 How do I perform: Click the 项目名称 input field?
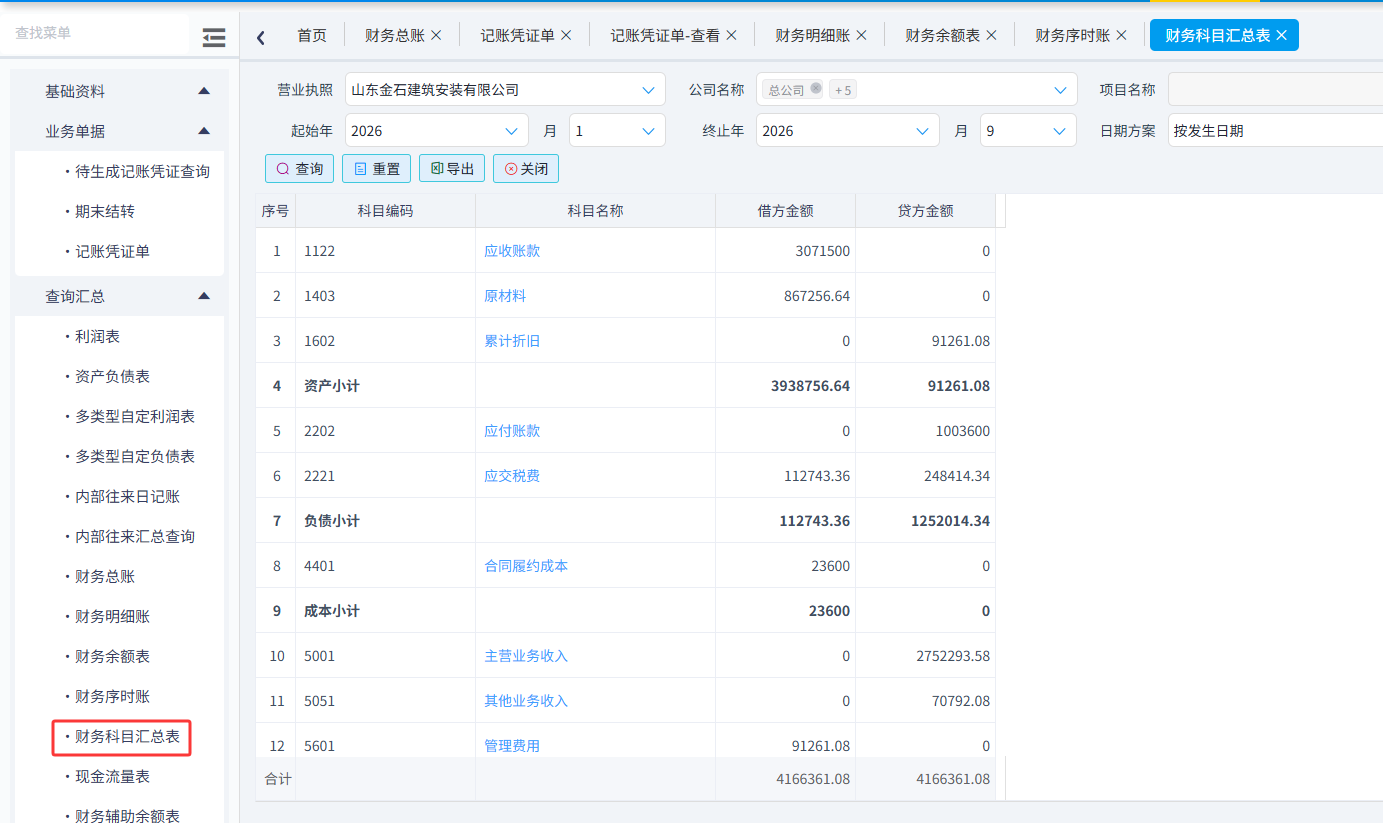[1275, 90]
